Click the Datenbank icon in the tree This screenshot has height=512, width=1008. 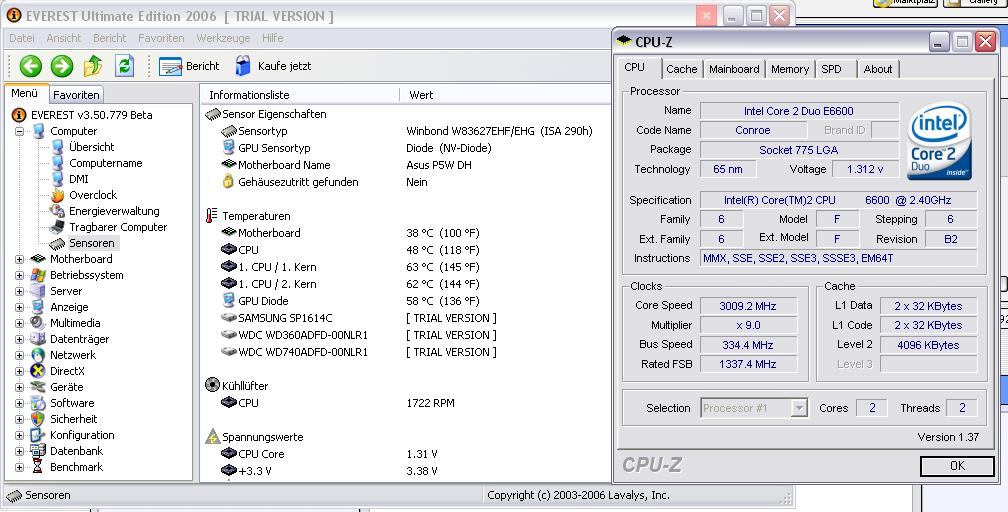[39, 451]
